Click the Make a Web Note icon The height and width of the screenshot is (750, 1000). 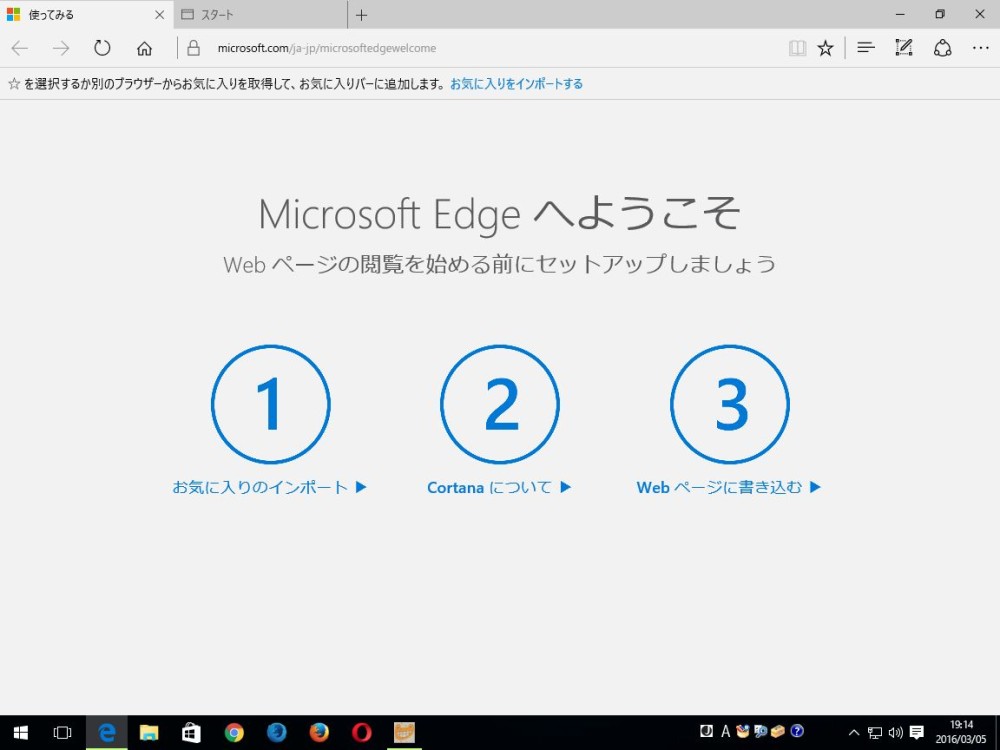pyautogui.click(x=904, y=48)
